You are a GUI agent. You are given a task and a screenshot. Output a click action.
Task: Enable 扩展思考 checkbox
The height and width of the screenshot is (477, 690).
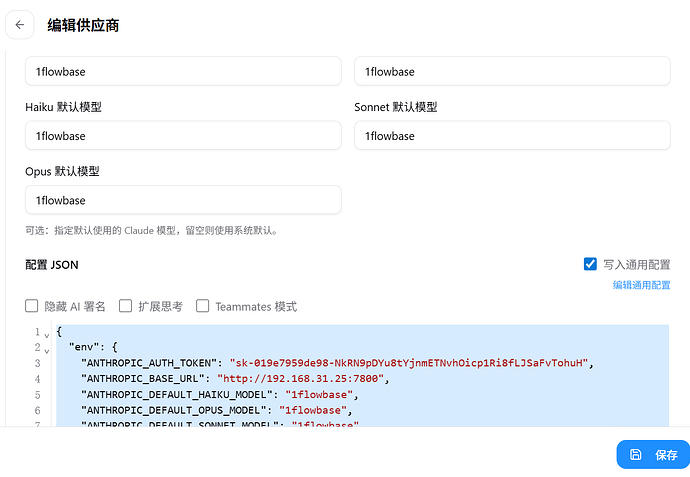[x=125, y=306]
